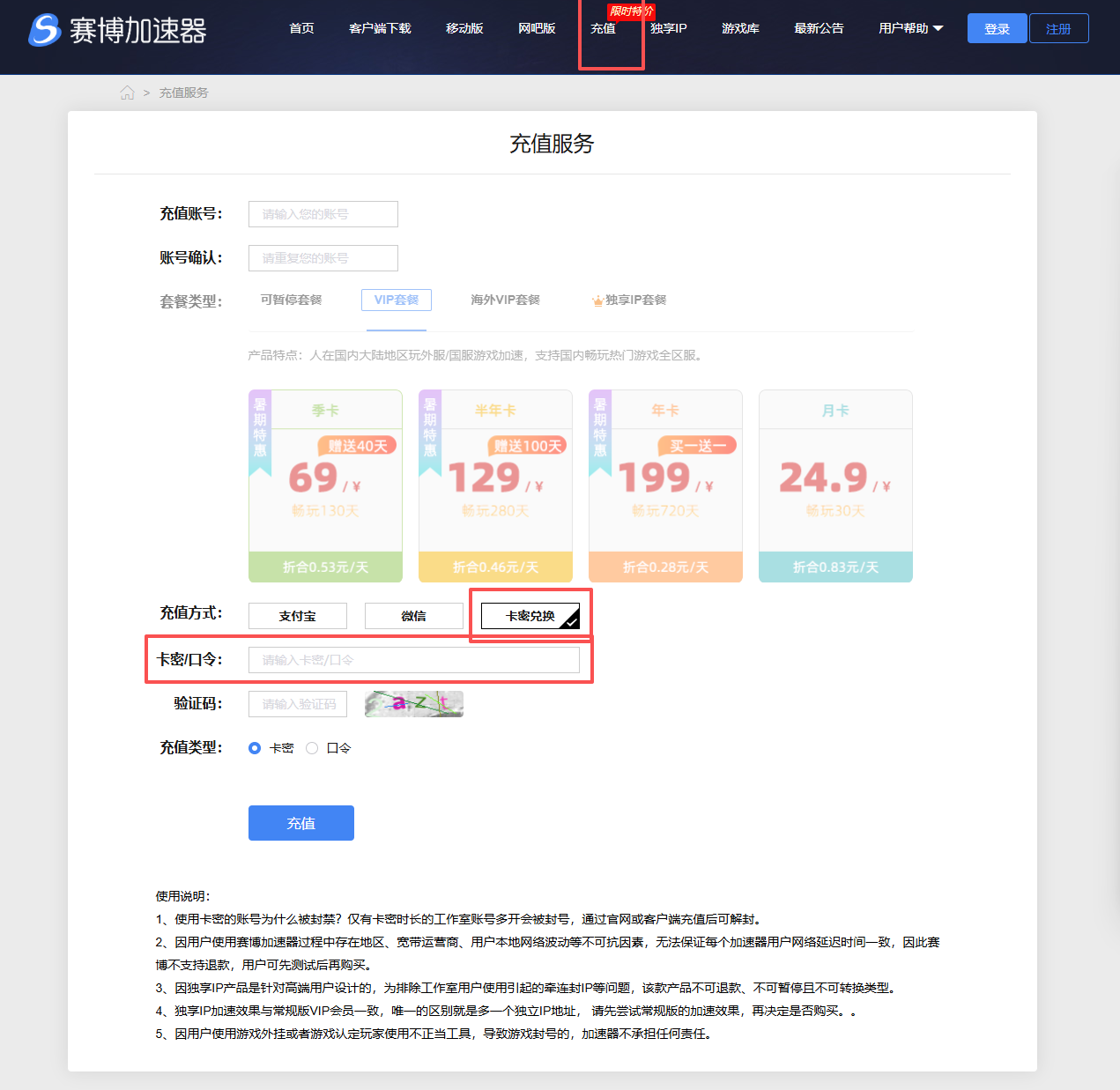Screen dimensions: 1120x1090
Task: Select the 季卡 69 yuan package card
Action: coord(325,486)
